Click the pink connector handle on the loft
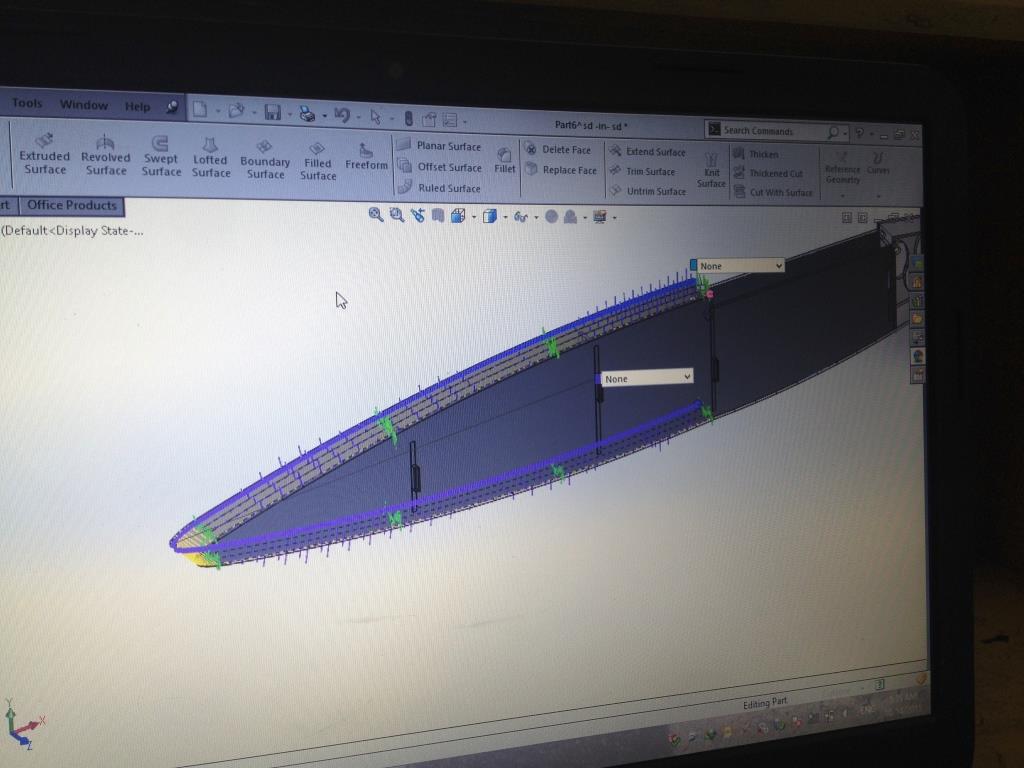The image size is (1024, 768). point(710,295)
